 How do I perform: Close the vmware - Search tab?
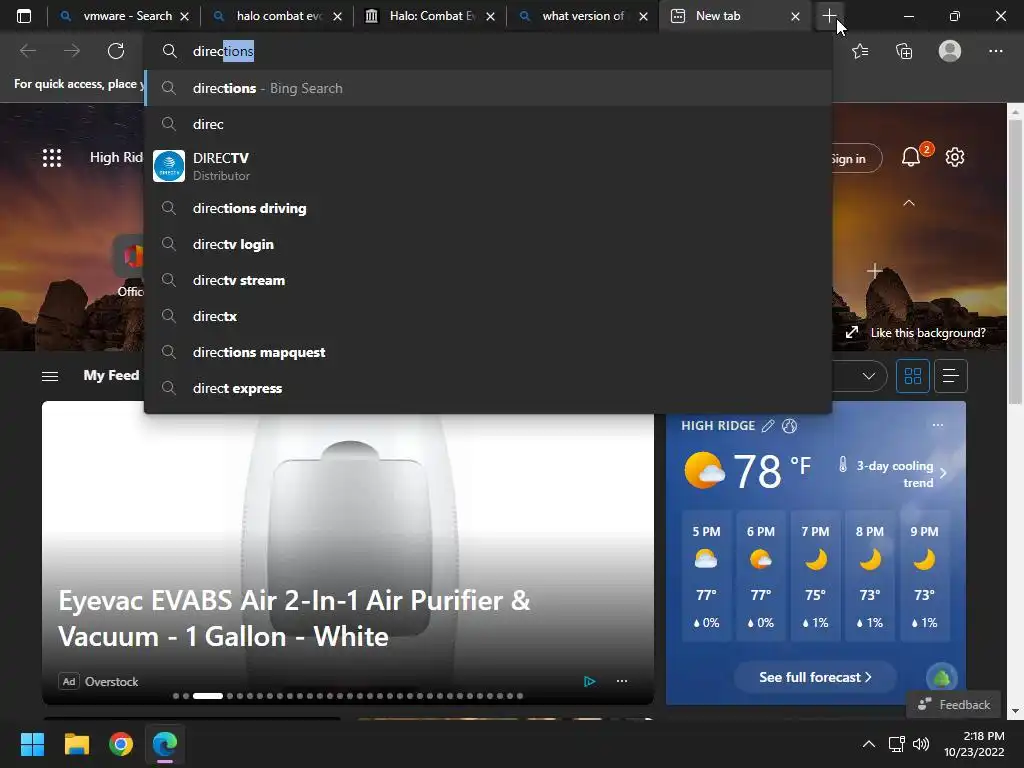tap(184, 16)
